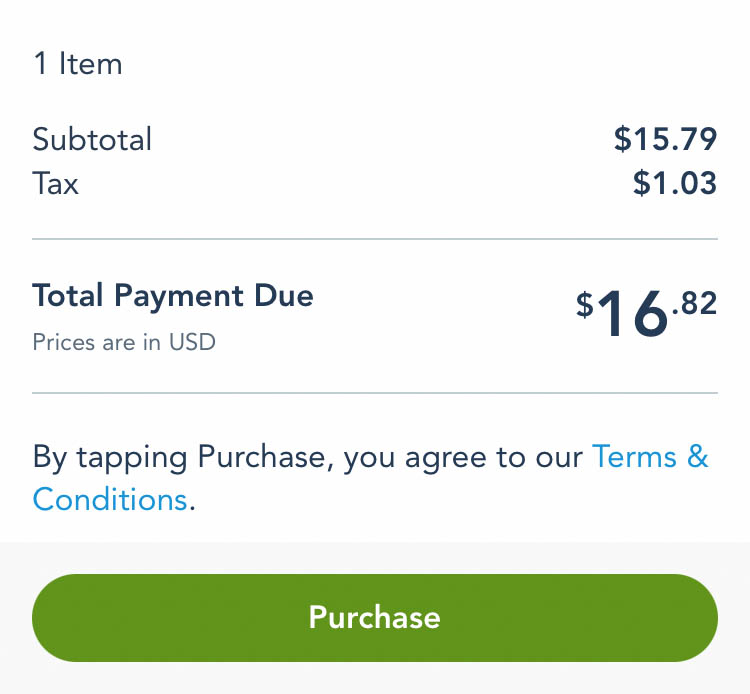Screen dimensions: 750x694
Task: Click the divider below Prices are in USD
Action: 375,393
